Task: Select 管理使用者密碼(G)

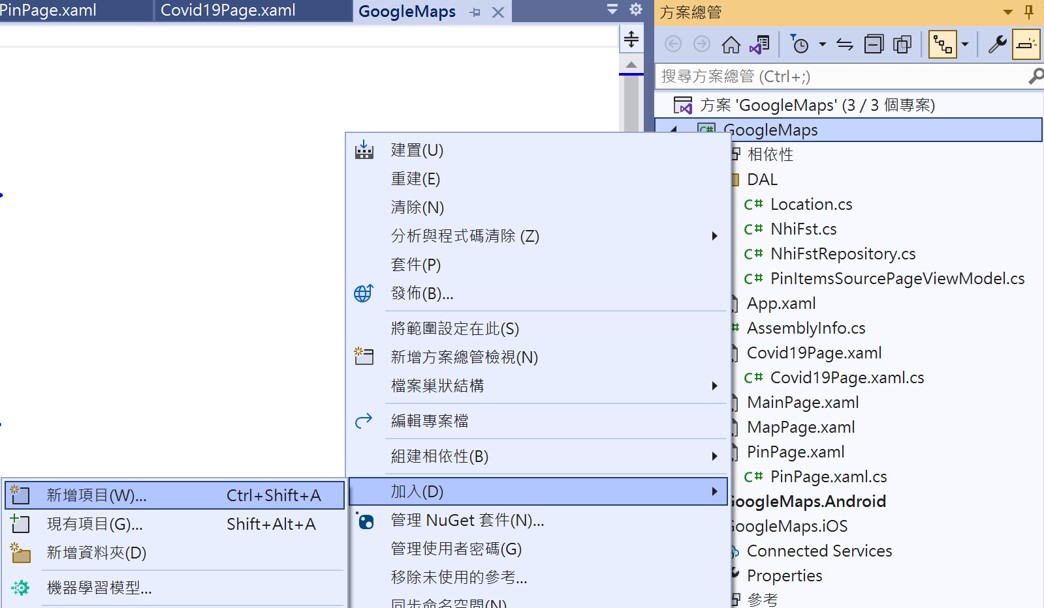Action: point(537,549)
